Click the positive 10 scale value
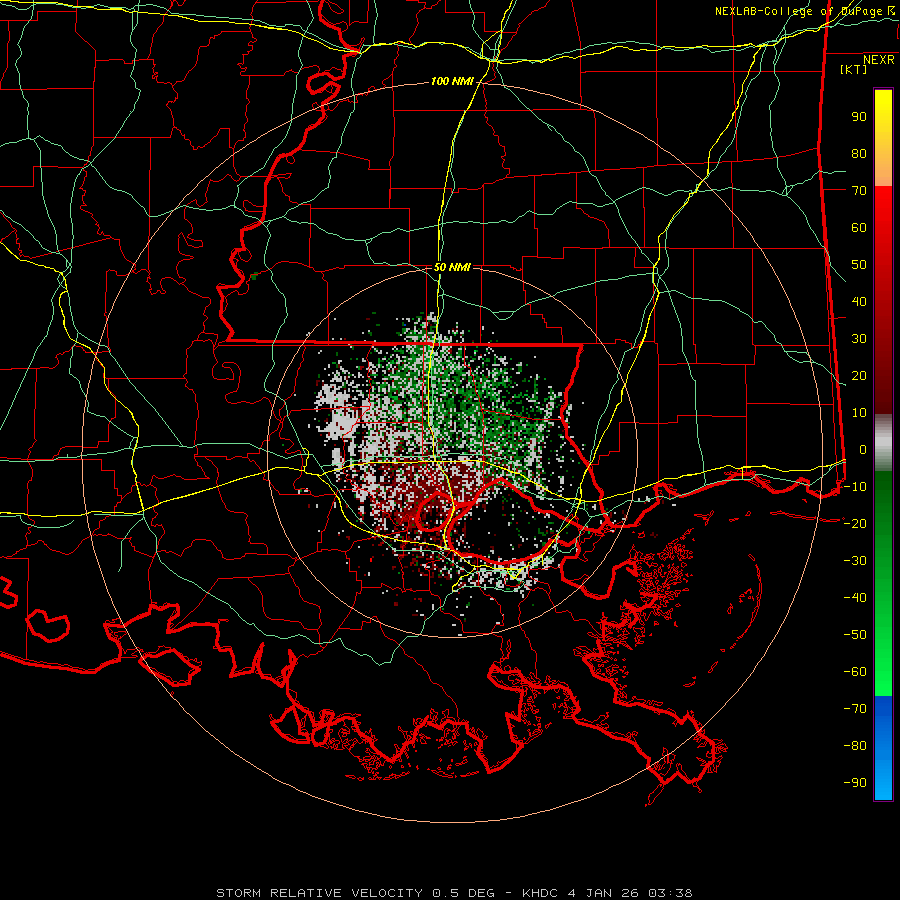Viewport: 900px width, 900px height. click(x=859, y=413)
